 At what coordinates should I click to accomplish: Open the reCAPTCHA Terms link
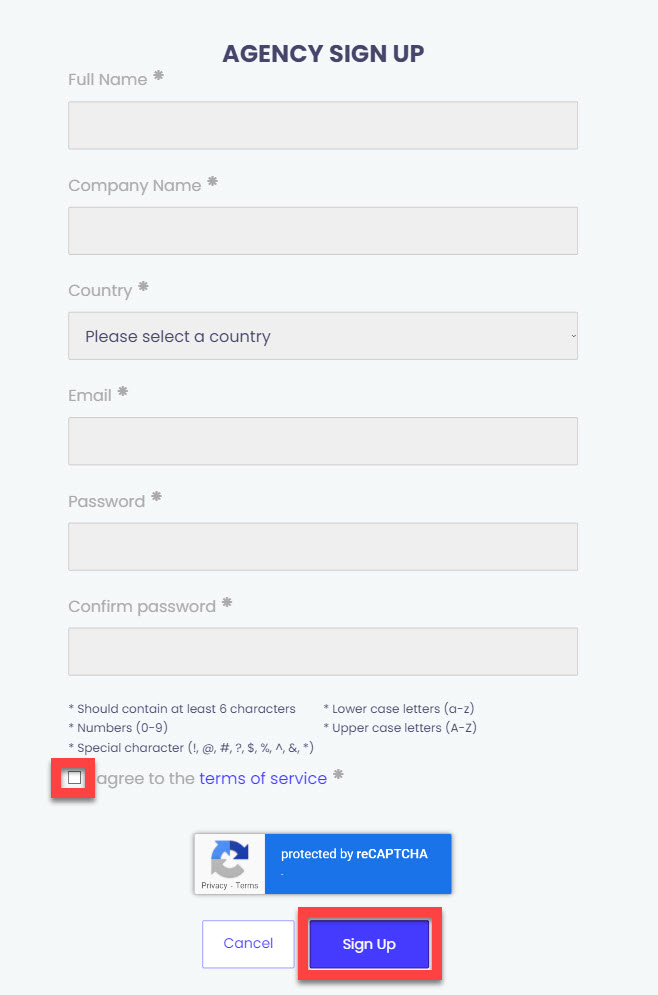tap(247, 885)
